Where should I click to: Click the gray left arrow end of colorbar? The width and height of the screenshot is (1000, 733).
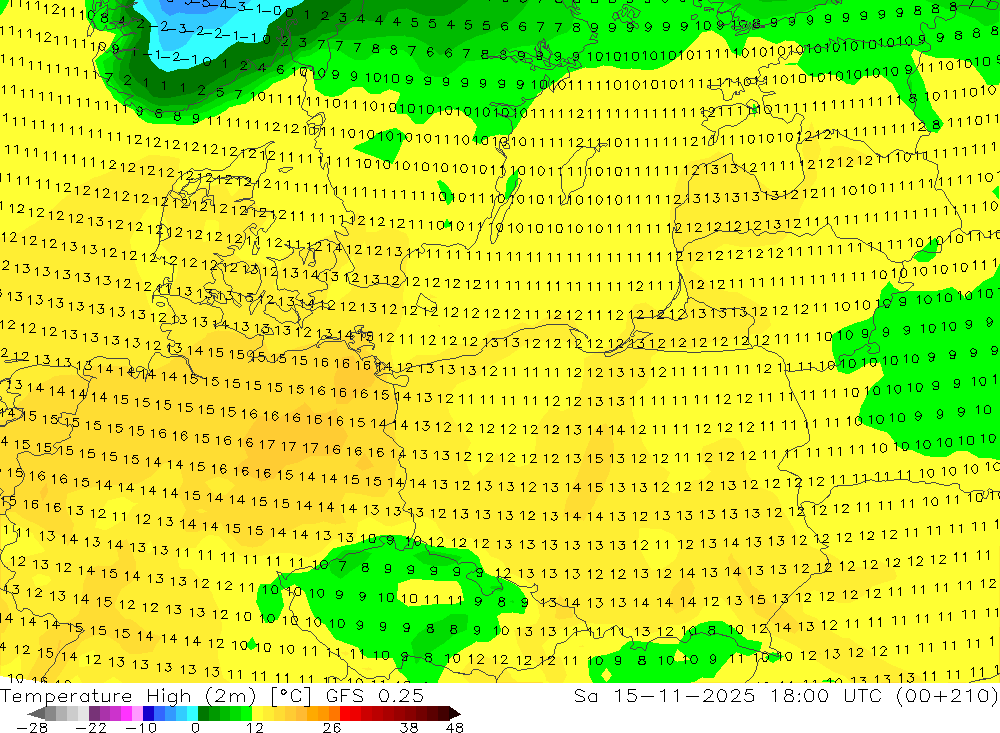pyautogui.click(x=36, y=713)
